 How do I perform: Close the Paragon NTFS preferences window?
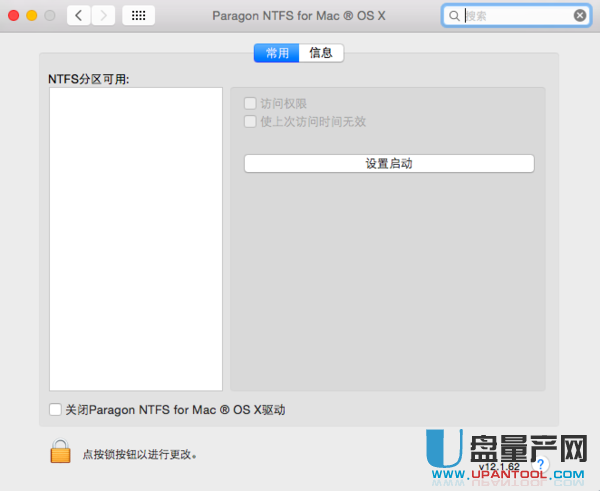14,16
